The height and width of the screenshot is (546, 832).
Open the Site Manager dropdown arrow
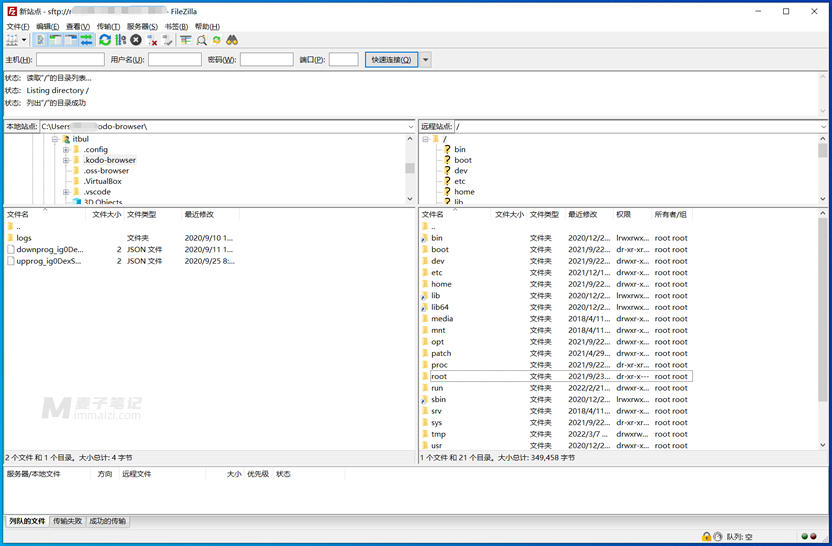coord(24,40)
